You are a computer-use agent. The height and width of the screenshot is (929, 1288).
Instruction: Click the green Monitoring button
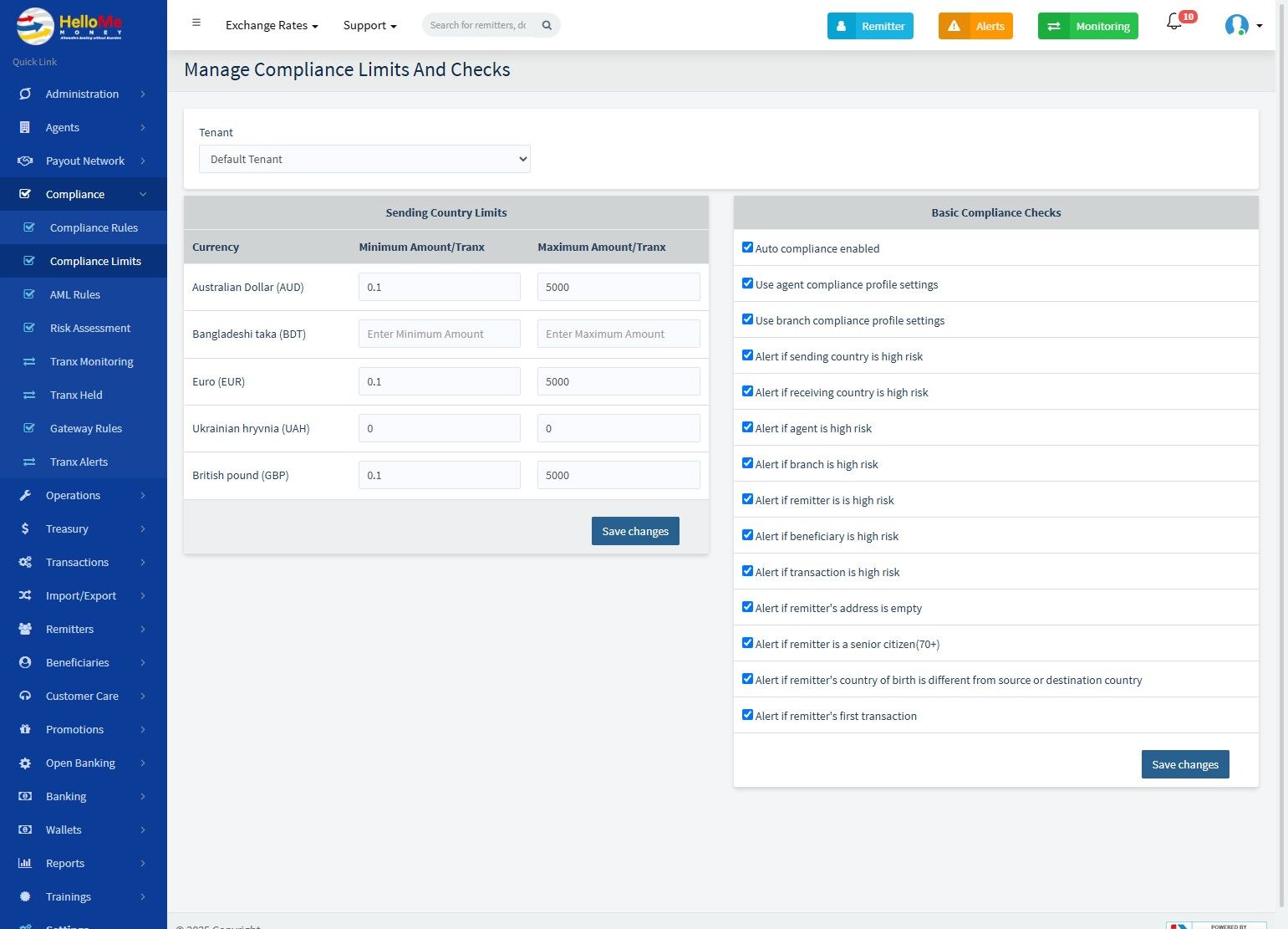coord(1087,26)
